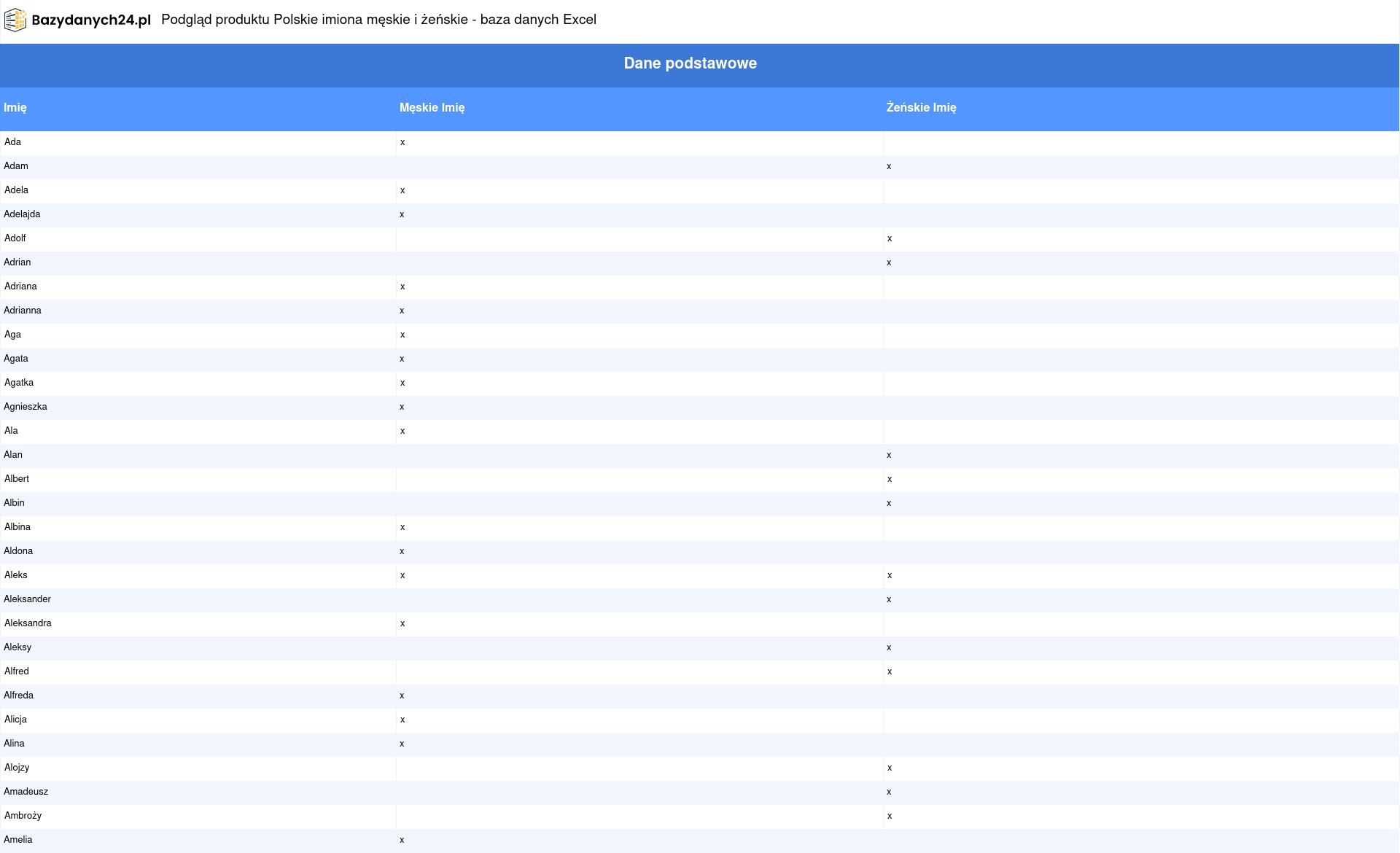The image size is (1400, 853).
Task: Click the Męskie x mark in Amelia row
Action: [x=402, y=841]
